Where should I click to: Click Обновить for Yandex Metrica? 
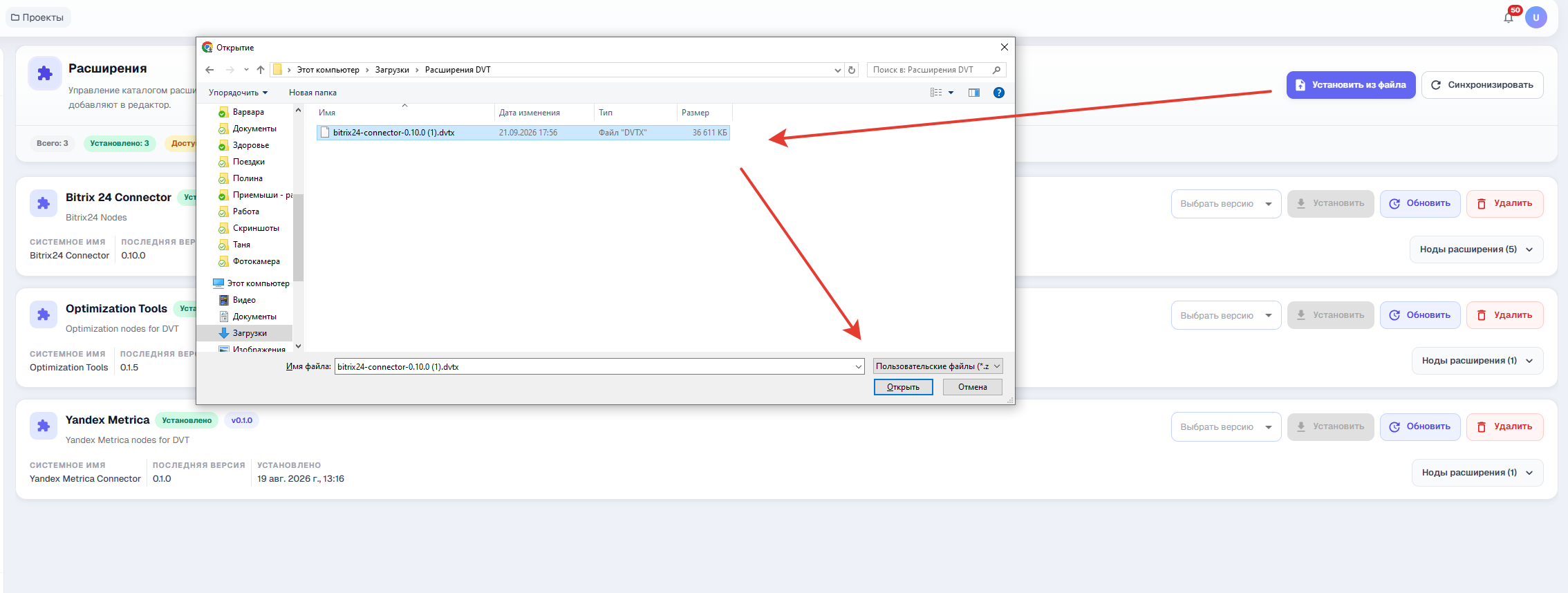1420,427
